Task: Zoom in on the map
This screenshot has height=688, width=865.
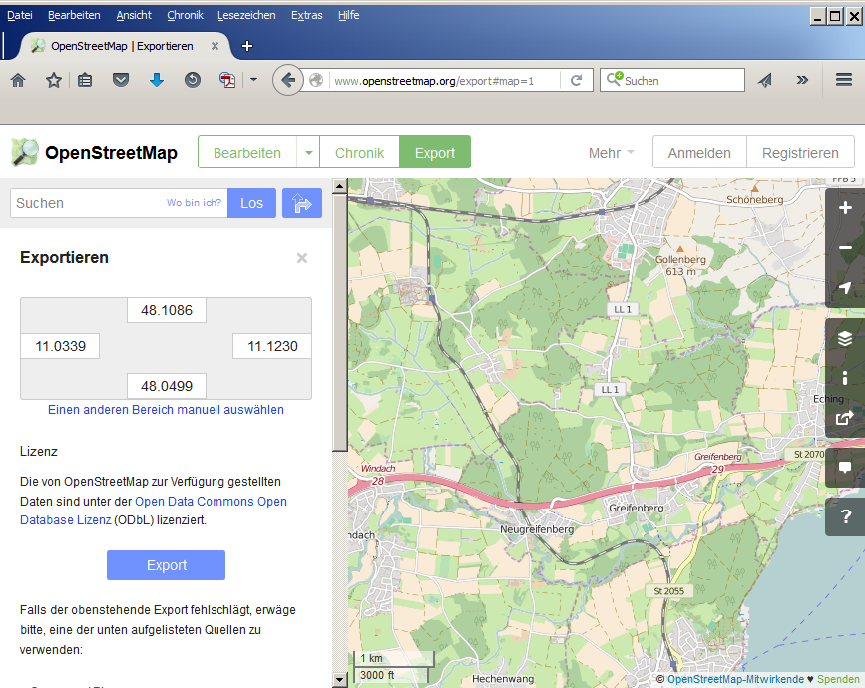Action: (x=845, y=208)
